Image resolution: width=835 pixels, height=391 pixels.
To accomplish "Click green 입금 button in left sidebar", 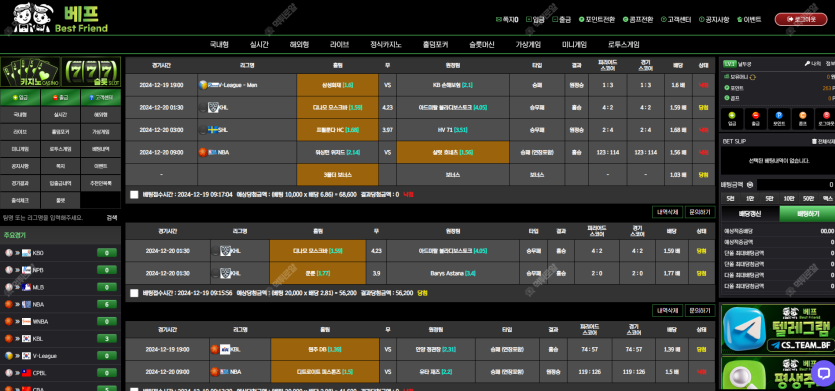I will click(x=20, y=97).
